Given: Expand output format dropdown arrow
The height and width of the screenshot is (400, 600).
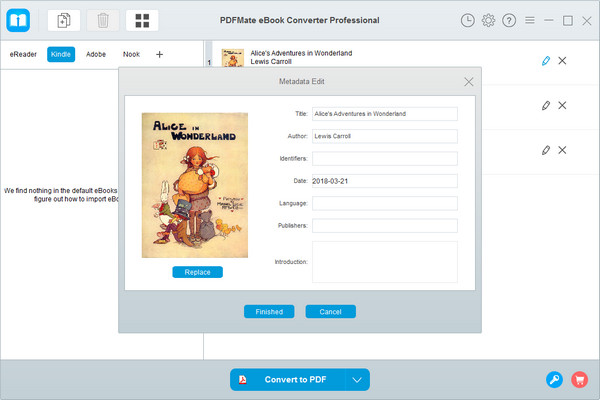Looking at the screenshot, I should pyautogui.click(x=357, y=380).
